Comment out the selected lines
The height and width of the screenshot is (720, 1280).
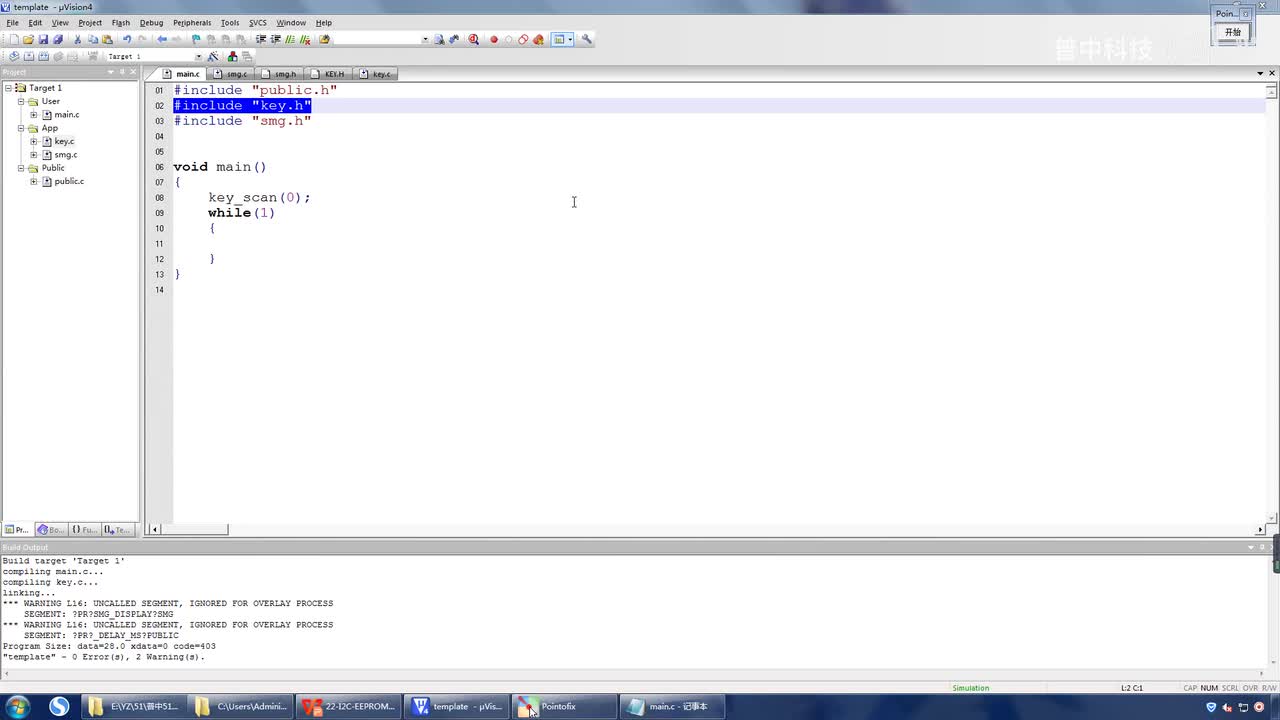coord(290,40)
